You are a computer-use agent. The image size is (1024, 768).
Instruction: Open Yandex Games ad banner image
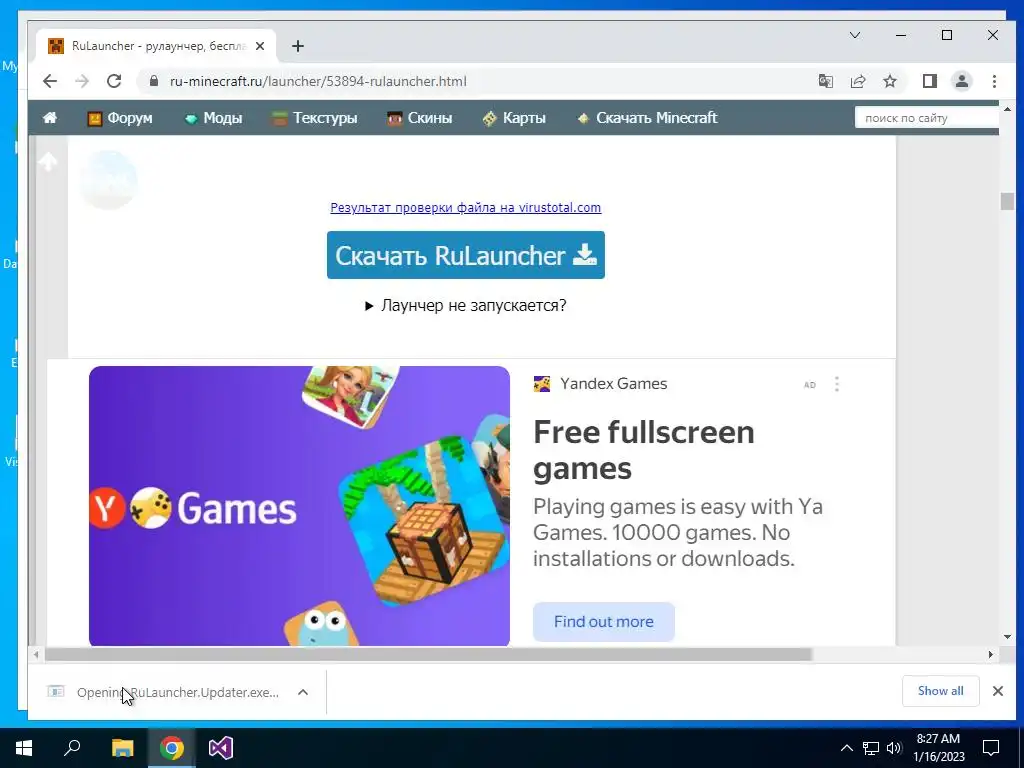(x=299, y=506)
